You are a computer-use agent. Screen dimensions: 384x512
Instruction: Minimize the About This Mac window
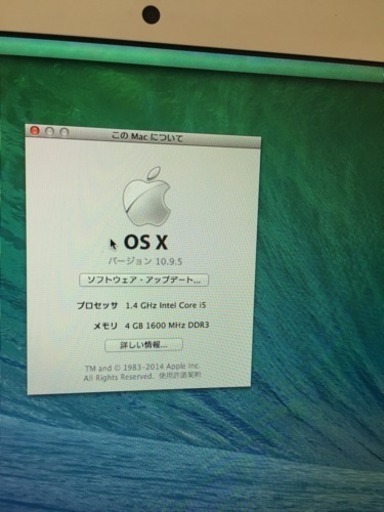point(49,132)
